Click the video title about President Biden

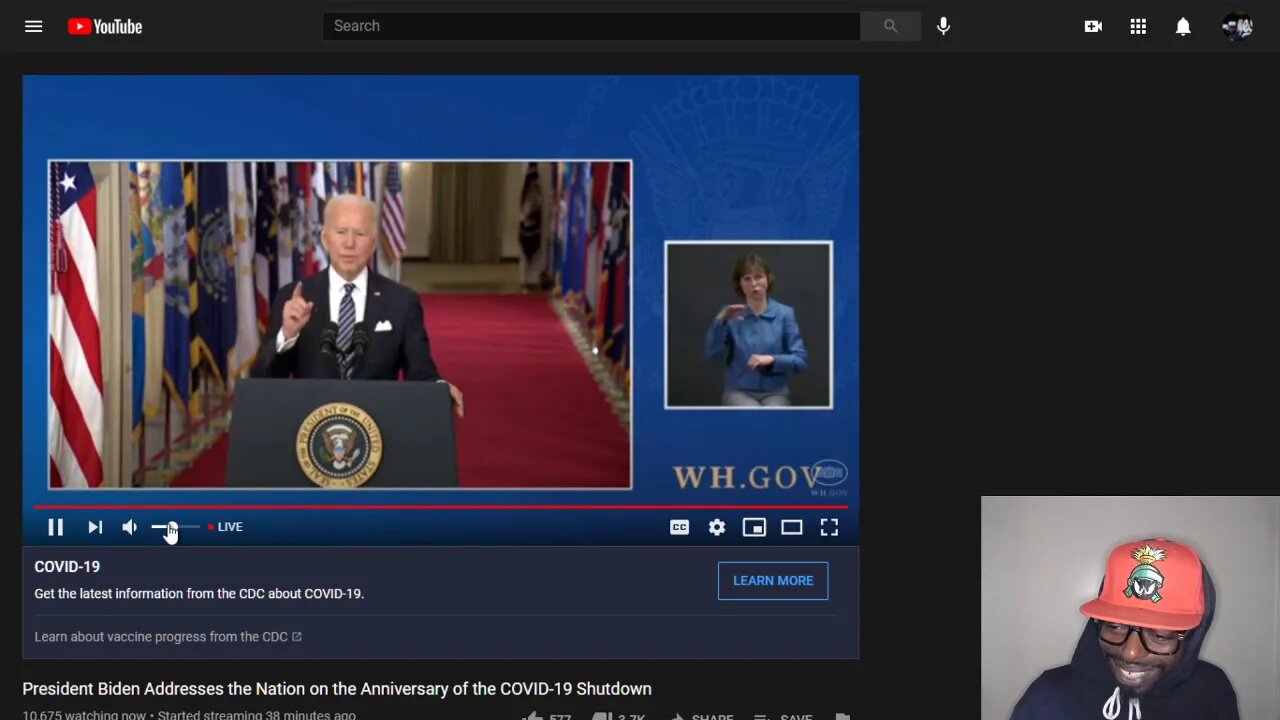tap(337, 689)
